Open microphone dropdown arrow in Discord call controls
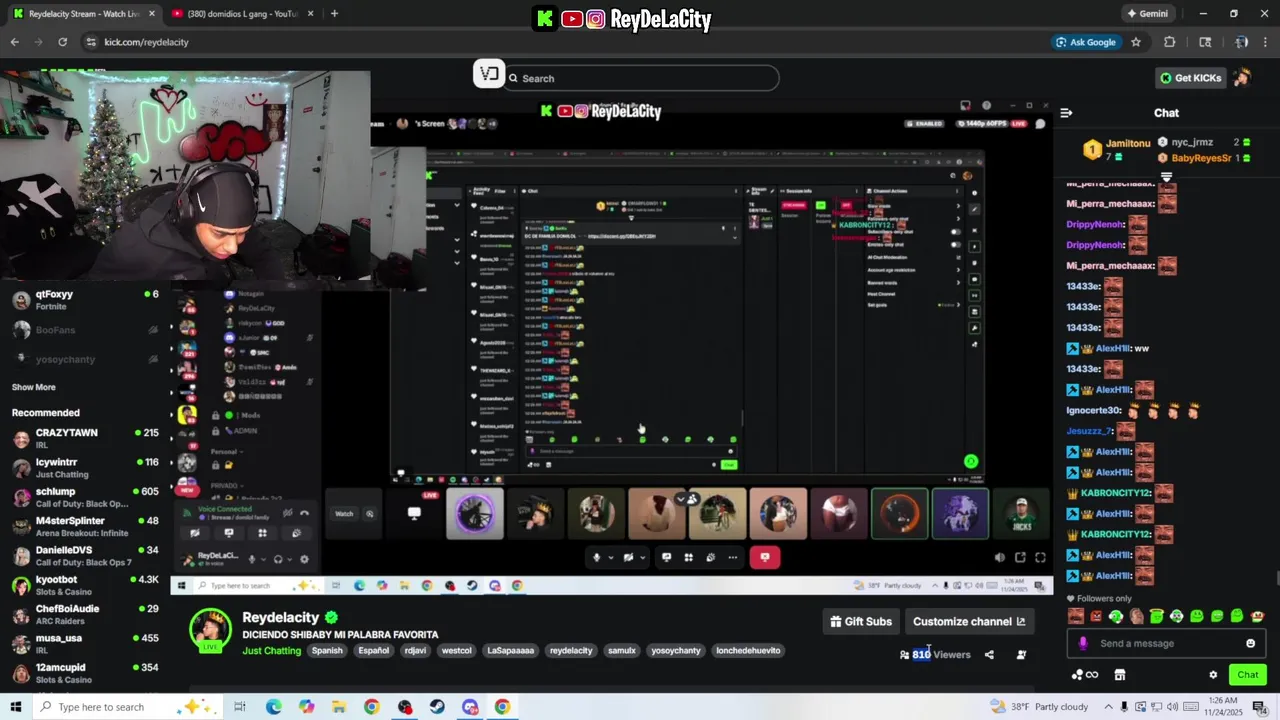1280x720 pixels. click(x=610, y=558)
